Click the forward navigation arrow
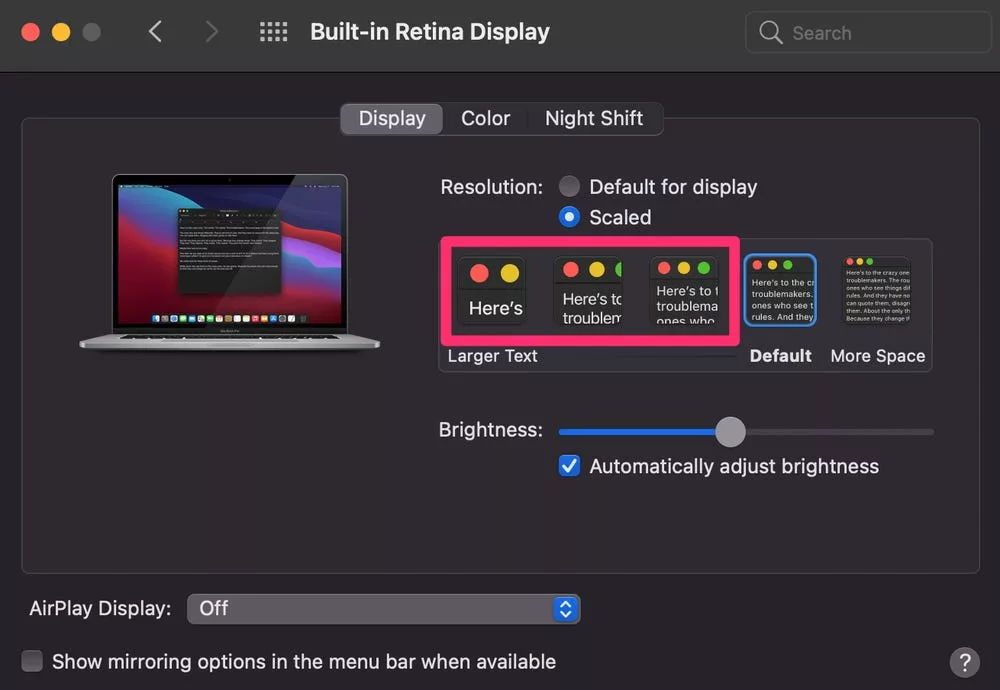The width and height of the screenshot is (1000, 690). click(x=211, y=31)
